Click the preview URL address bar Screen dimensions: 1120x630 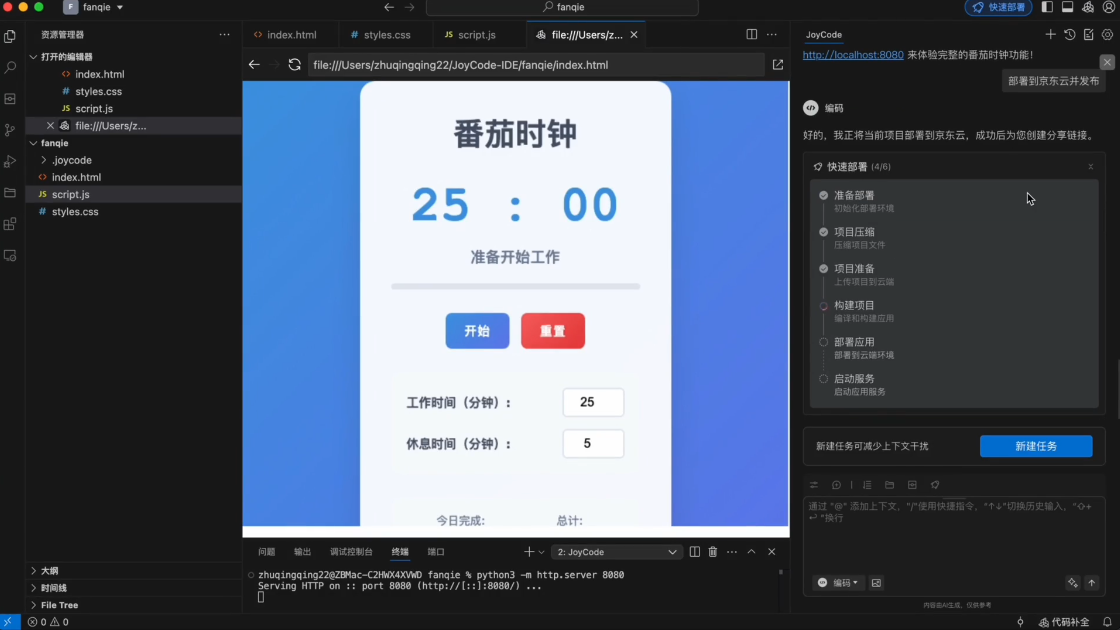pos(536,65)
